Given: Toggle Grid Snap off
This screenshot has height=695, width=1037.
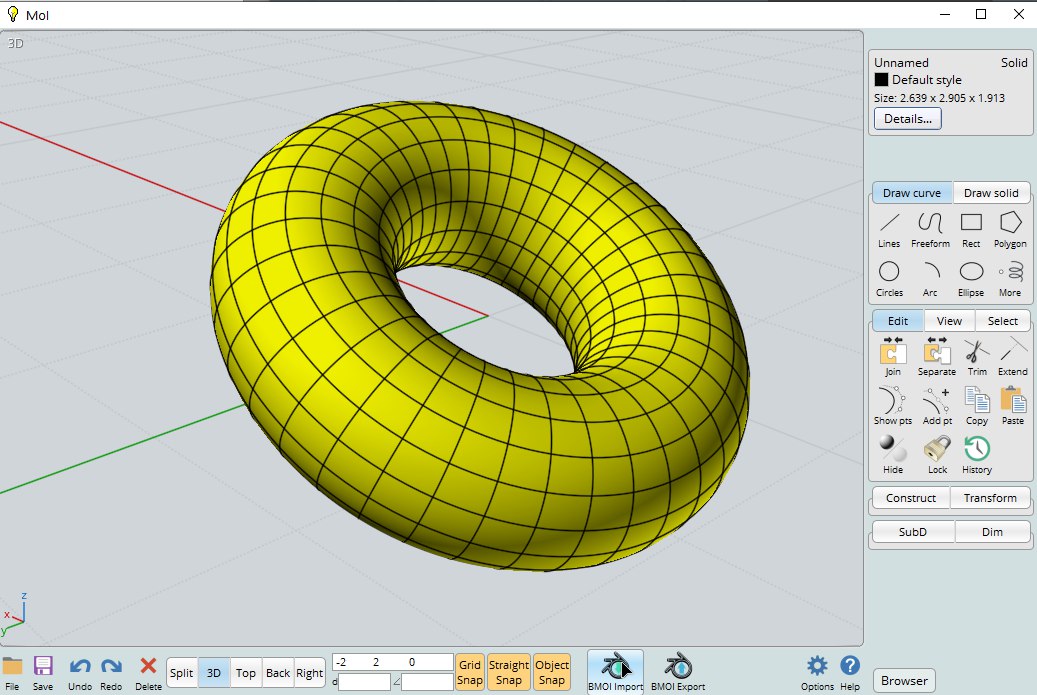Looking at the screenshot, I should coord(470,672).
